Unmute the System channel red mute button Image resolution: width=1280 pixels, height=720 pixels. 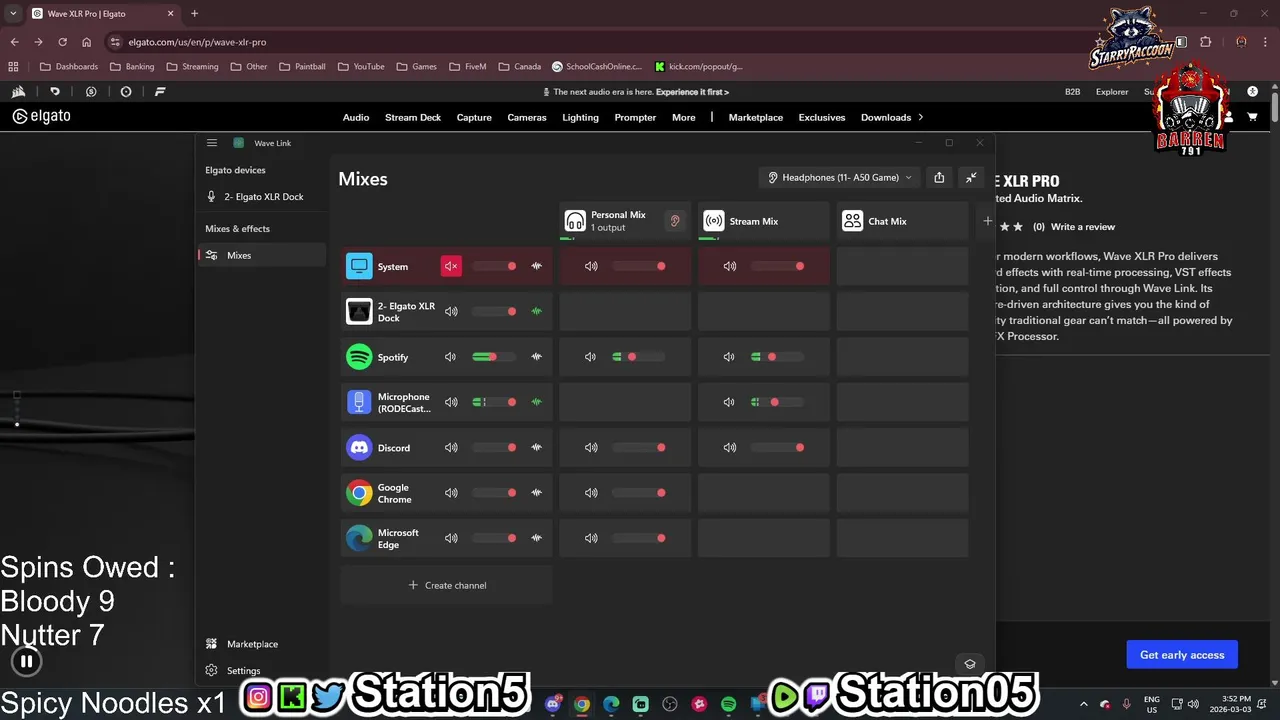[x=451, y=266]
